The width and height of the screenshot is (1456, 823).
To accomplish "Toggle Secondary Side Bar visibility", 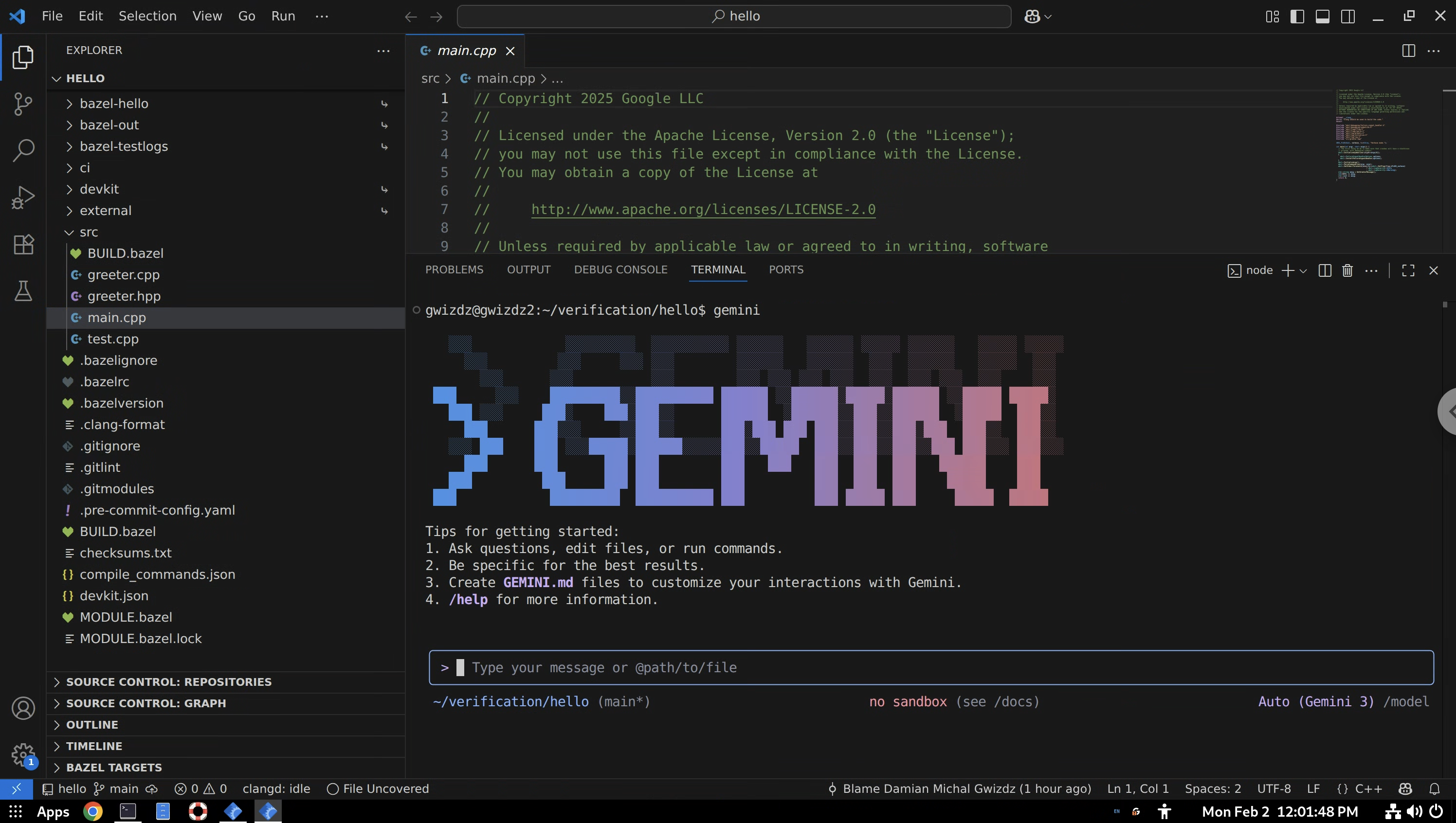I will 1348,17.
